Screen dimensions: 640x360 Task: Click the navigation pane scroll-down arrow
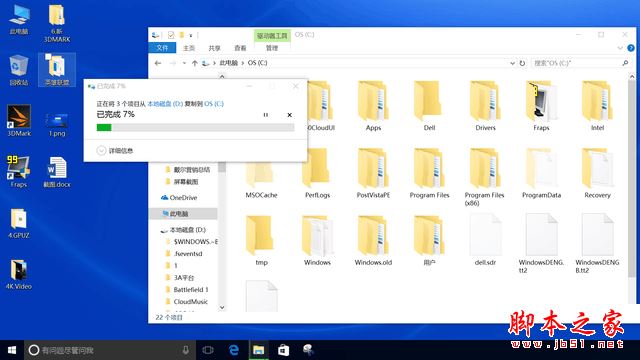[x=222, y=307]
